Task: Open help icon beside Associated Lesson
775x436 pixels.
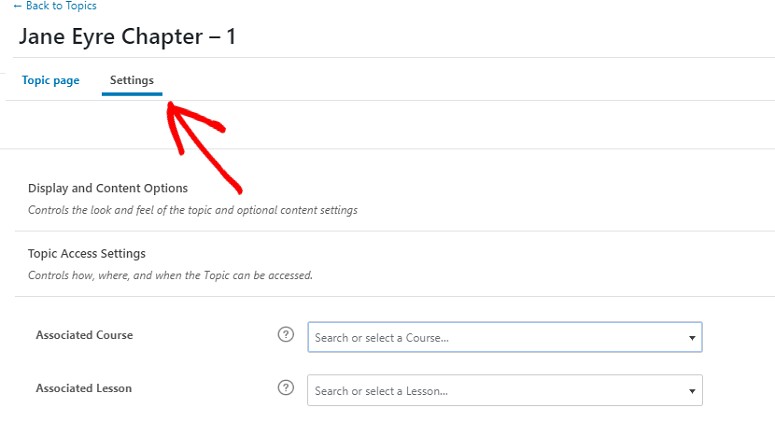Action: (x=285, y=388)
